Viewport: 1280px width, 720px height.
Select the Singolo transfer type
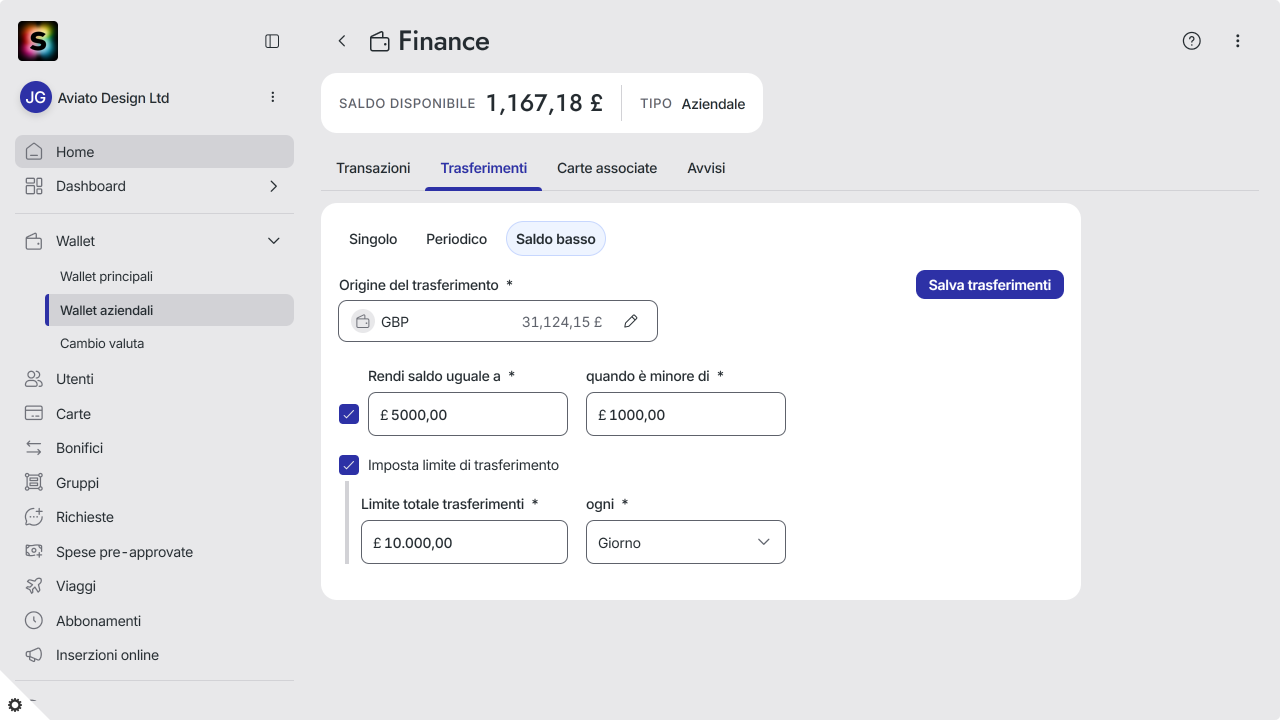pos(373,239)
